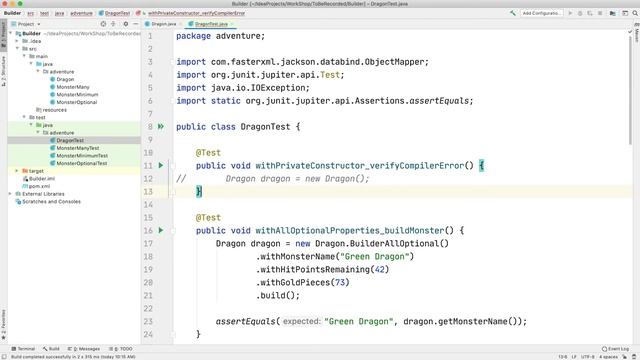This screenshot has height=360, width=640.
Task: Expand the .idea folder
Action: click(17, 41)
